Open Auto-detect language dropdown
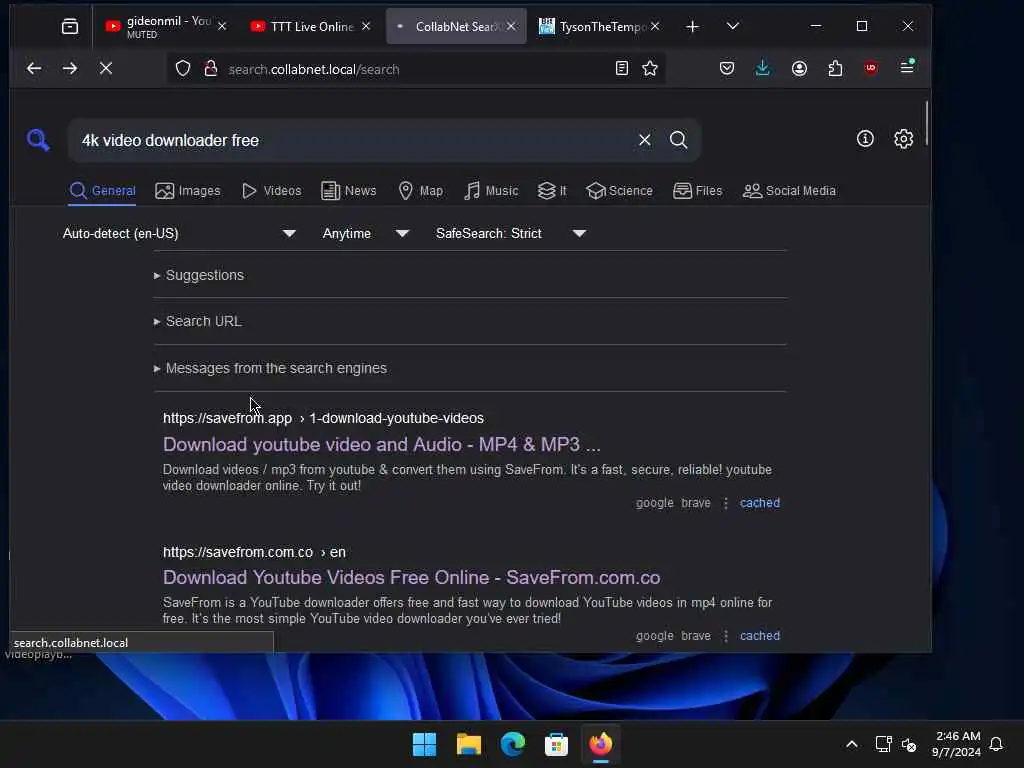 [179, 233]
